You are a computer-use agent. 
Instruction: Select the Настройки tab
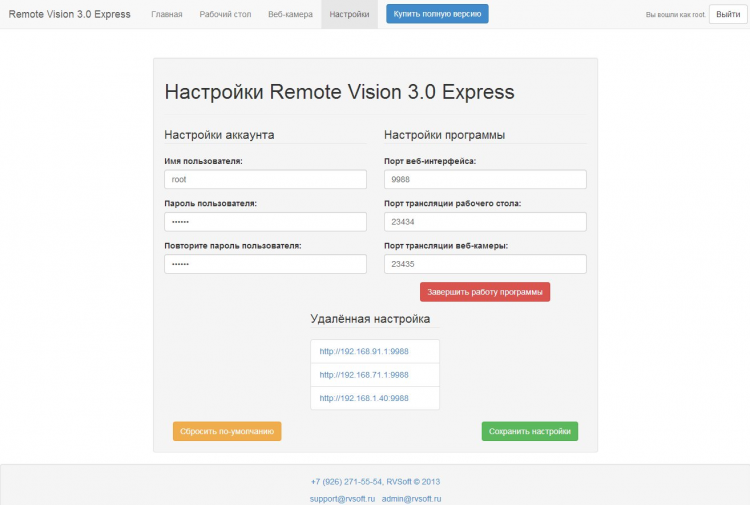349,14
